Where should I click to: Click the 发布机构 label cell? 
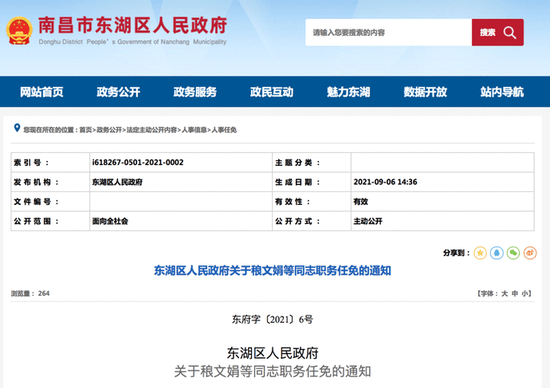pos(50,182)
